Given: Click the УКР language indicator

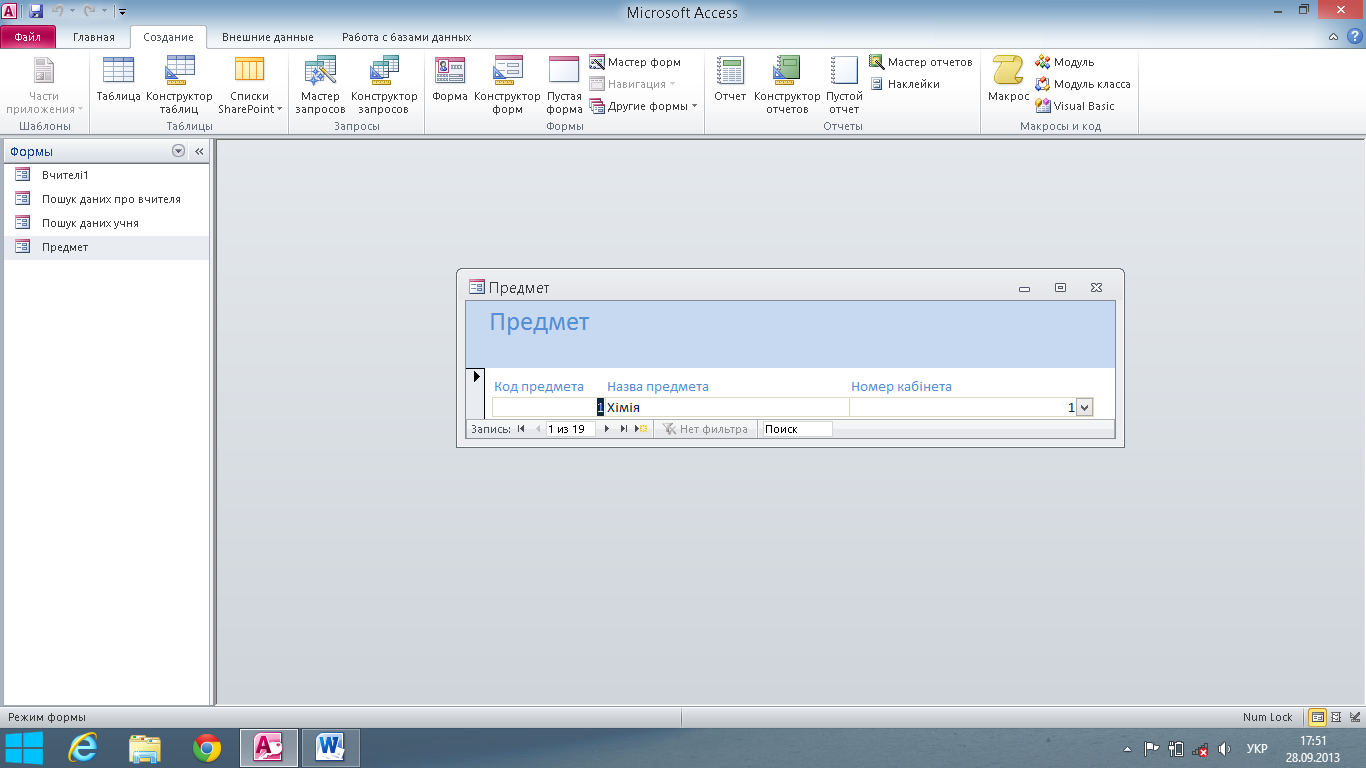Looking at the screenshot, I should (x=1257, y=748).
